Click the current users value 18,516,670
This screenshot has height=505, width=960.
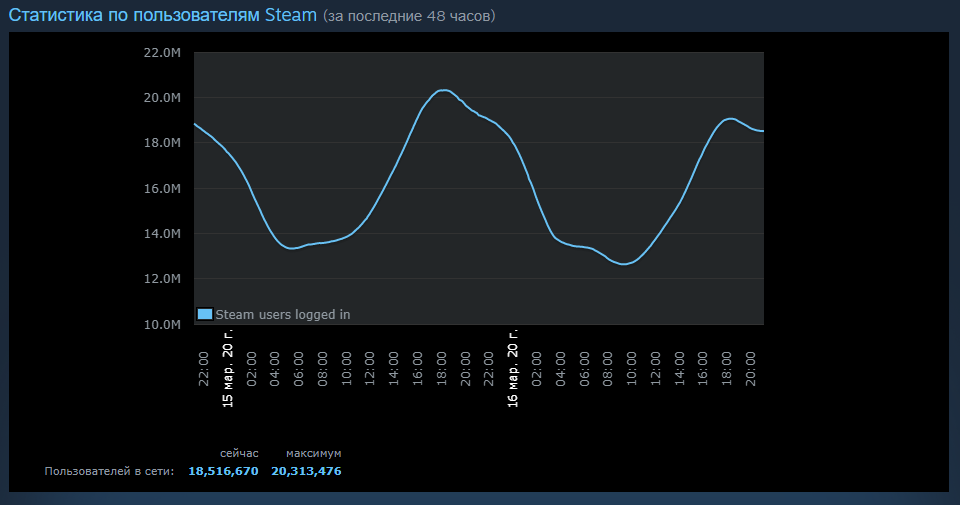click(223, 471)
